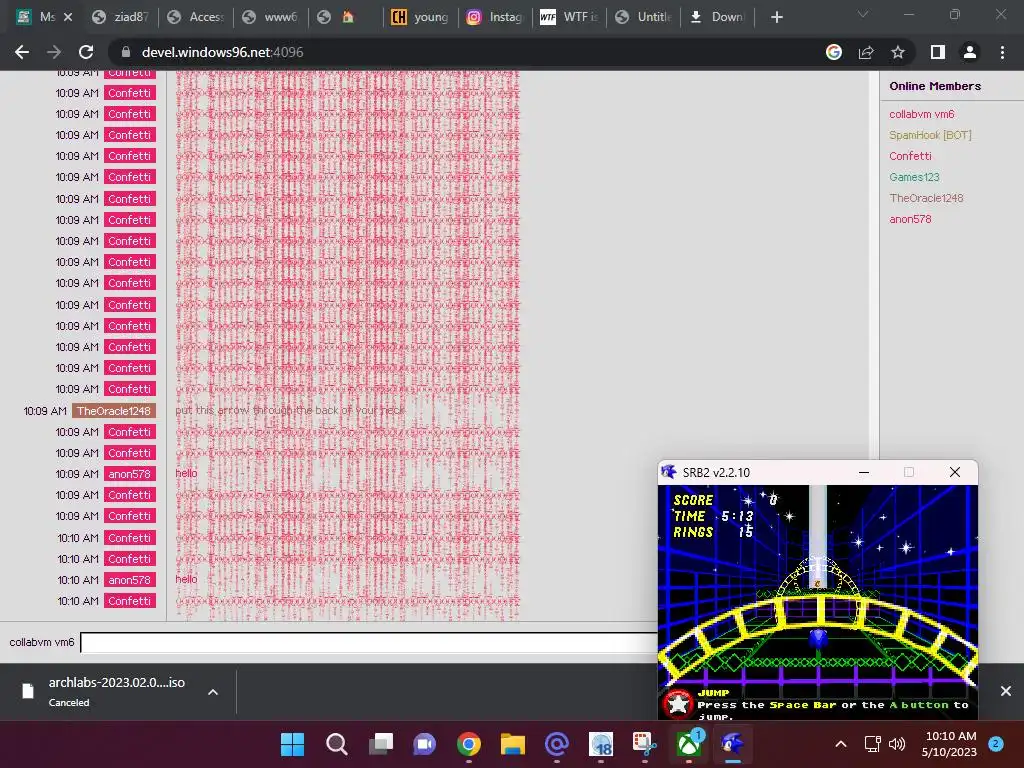Click the TheOracle1248 name badge in chat
The width and height of the screenshot is (1024, 768).
click(114, 411)
